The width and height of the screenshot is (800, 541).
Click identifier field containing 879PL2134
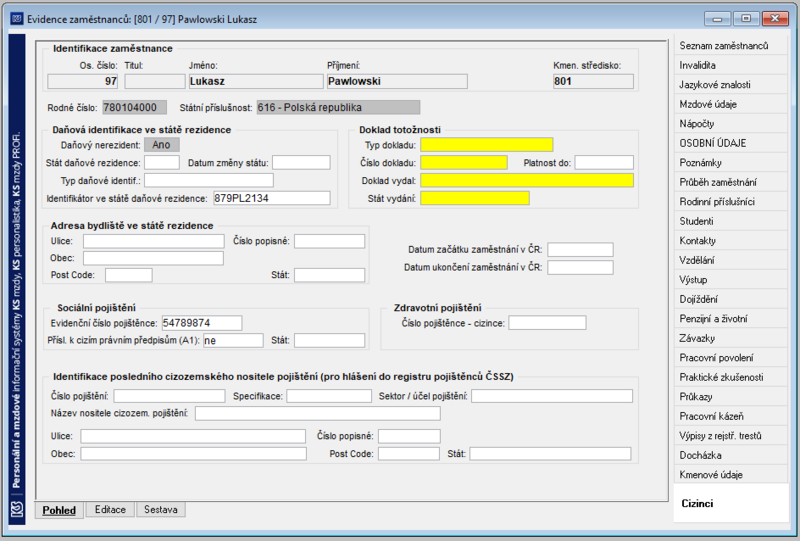271,198
